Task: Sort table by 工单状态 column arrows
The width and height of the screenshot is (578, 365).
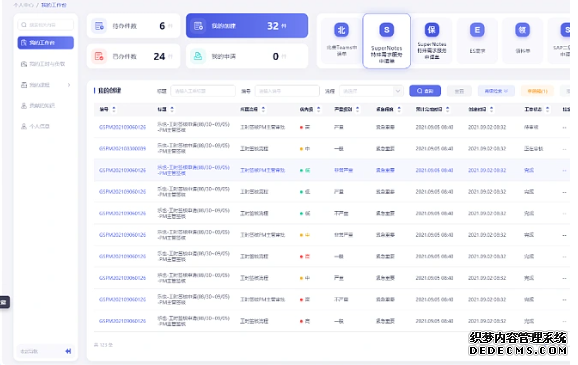Action: [x=547, y=110]
